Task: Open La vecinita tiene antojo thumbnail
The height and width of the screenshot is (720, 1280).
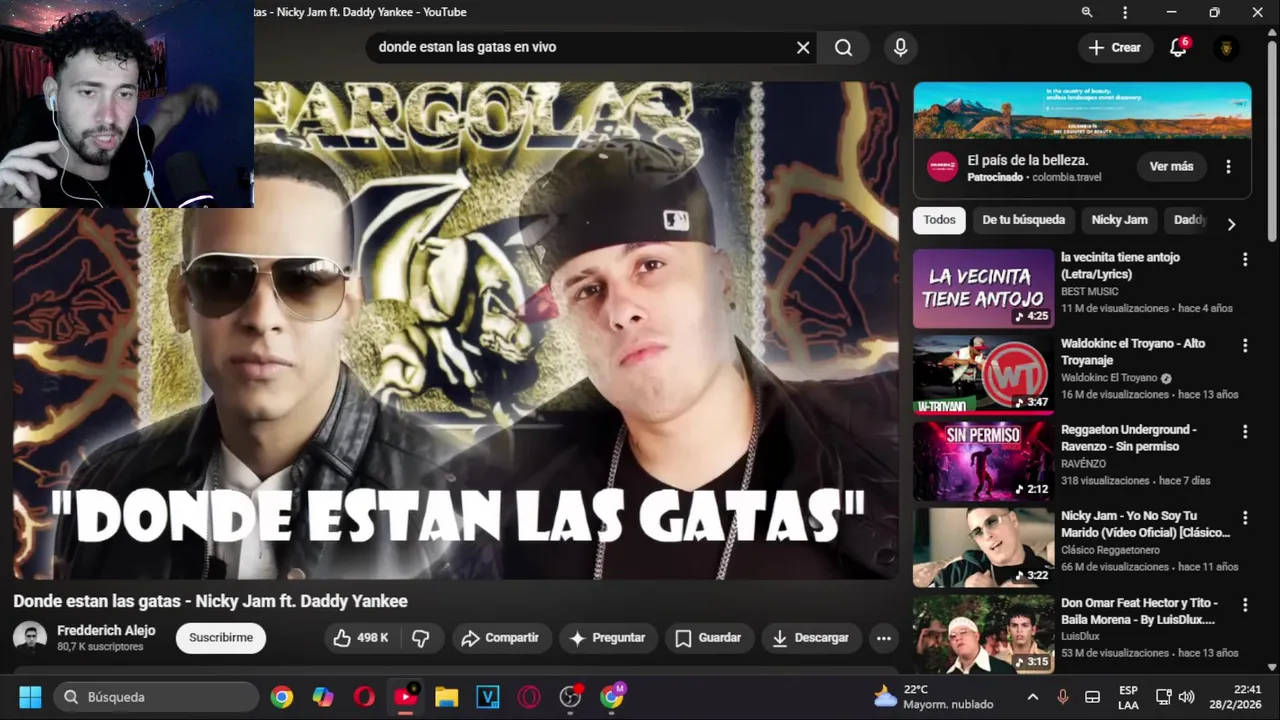Action: coord(983,289)
